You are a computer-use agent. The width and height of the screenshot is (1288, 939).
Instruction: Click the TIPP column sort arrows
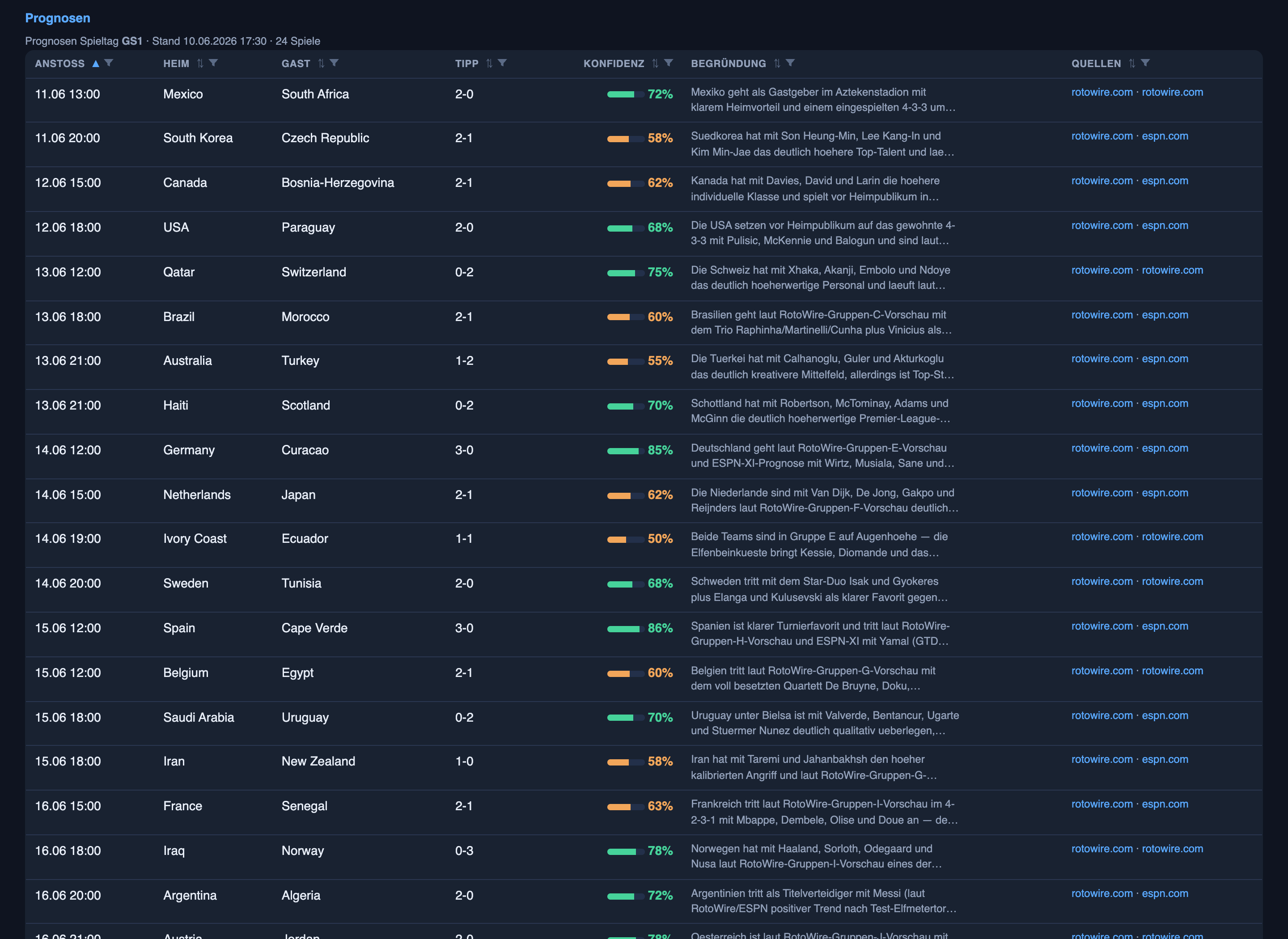click(x=489, y=63)
